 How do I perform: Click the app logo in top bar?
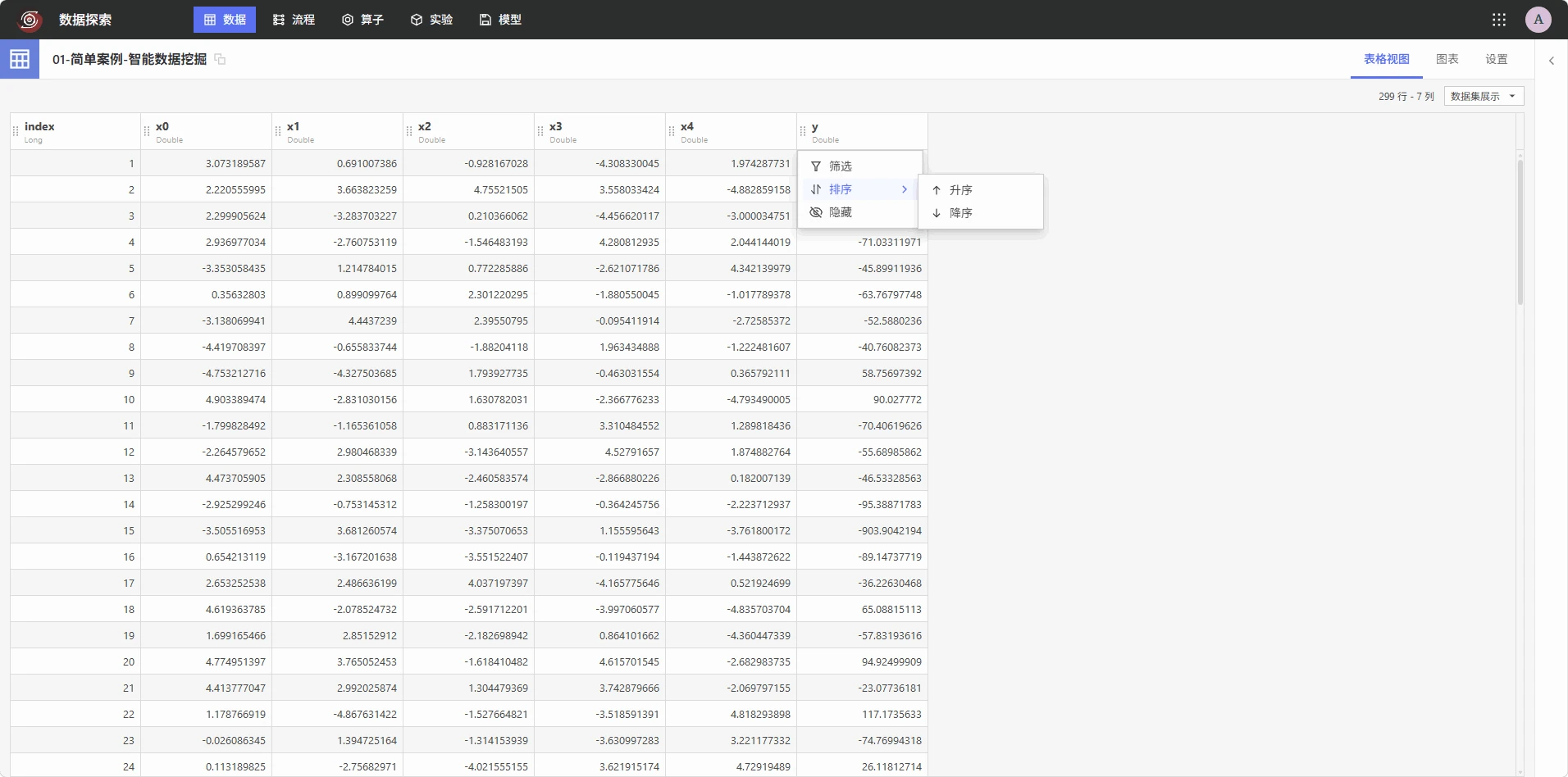pyautogui.click(x=30, y=20)
